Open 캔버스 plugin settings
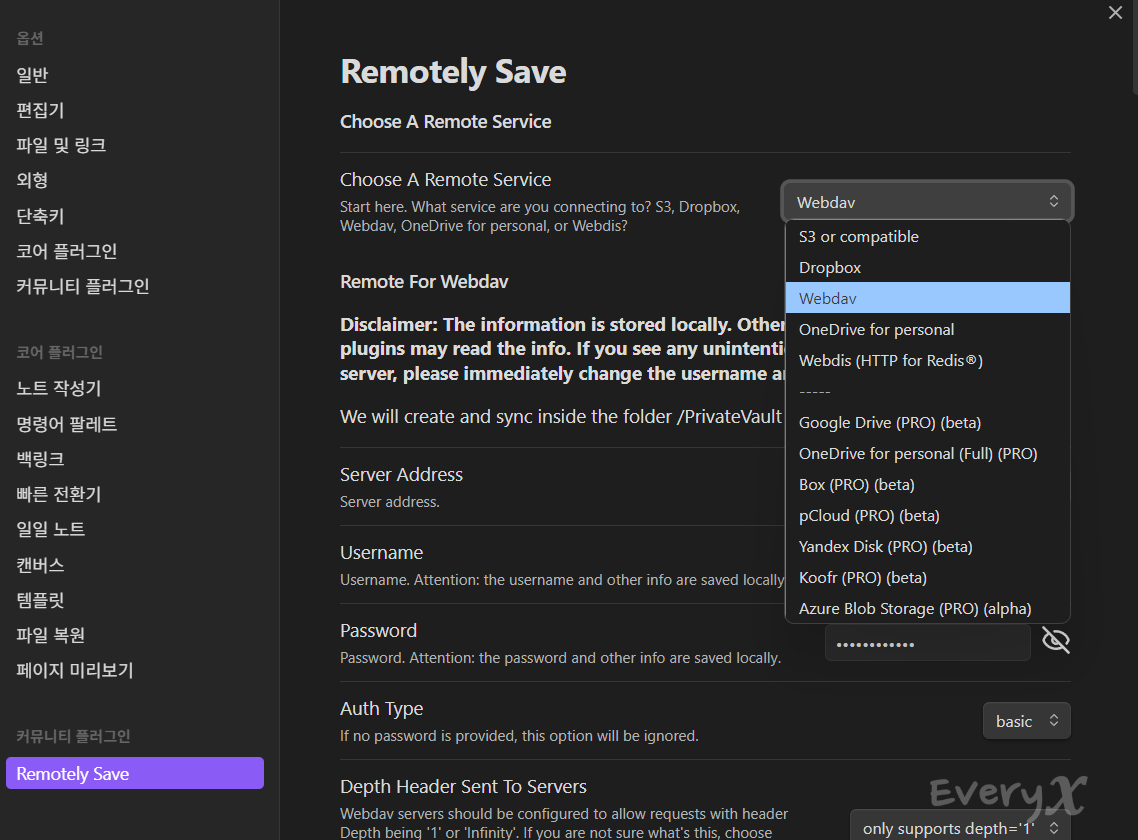This screenshot has width=1138, height=840. tap(41, 565)
